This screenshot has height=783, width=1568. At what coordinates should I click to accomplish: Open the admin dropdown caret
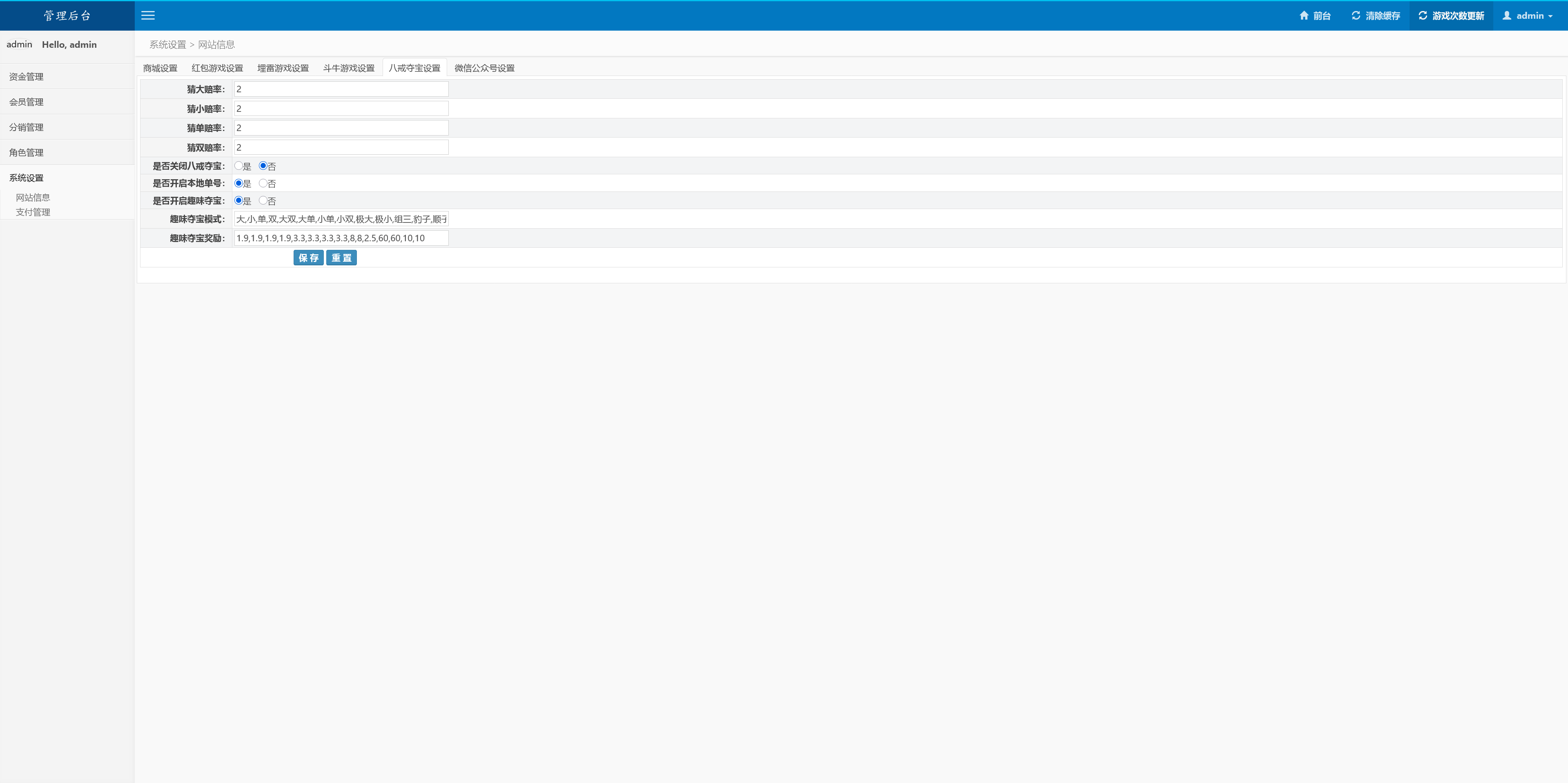pyautogui.click(x=1550, y=16)
